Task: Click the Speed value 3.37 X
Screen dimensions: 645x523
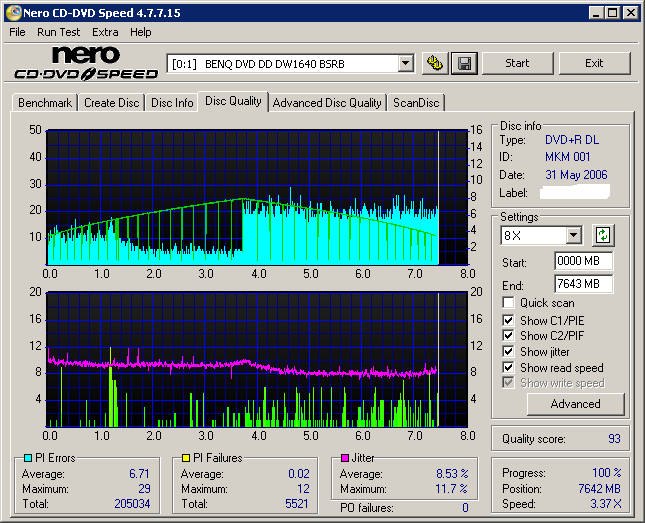Action: [606, 504]
